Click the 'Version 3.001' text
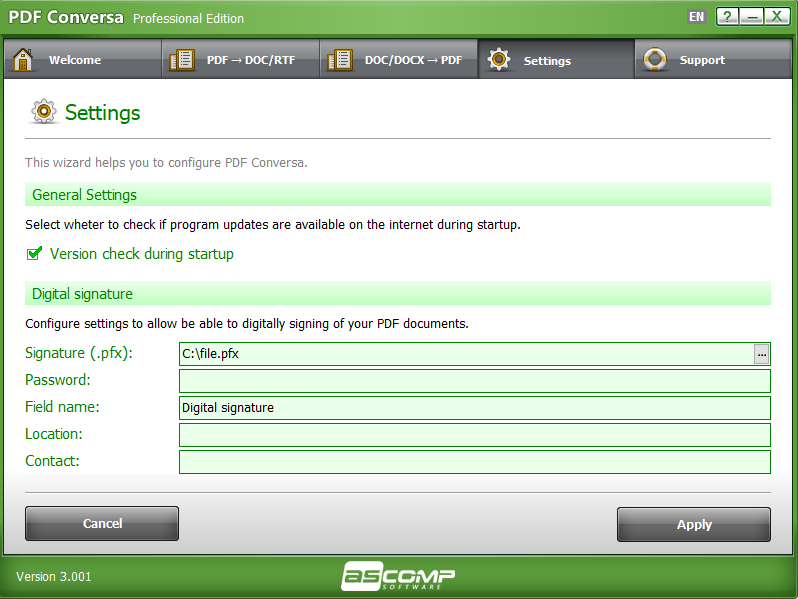 pos(53,577)
